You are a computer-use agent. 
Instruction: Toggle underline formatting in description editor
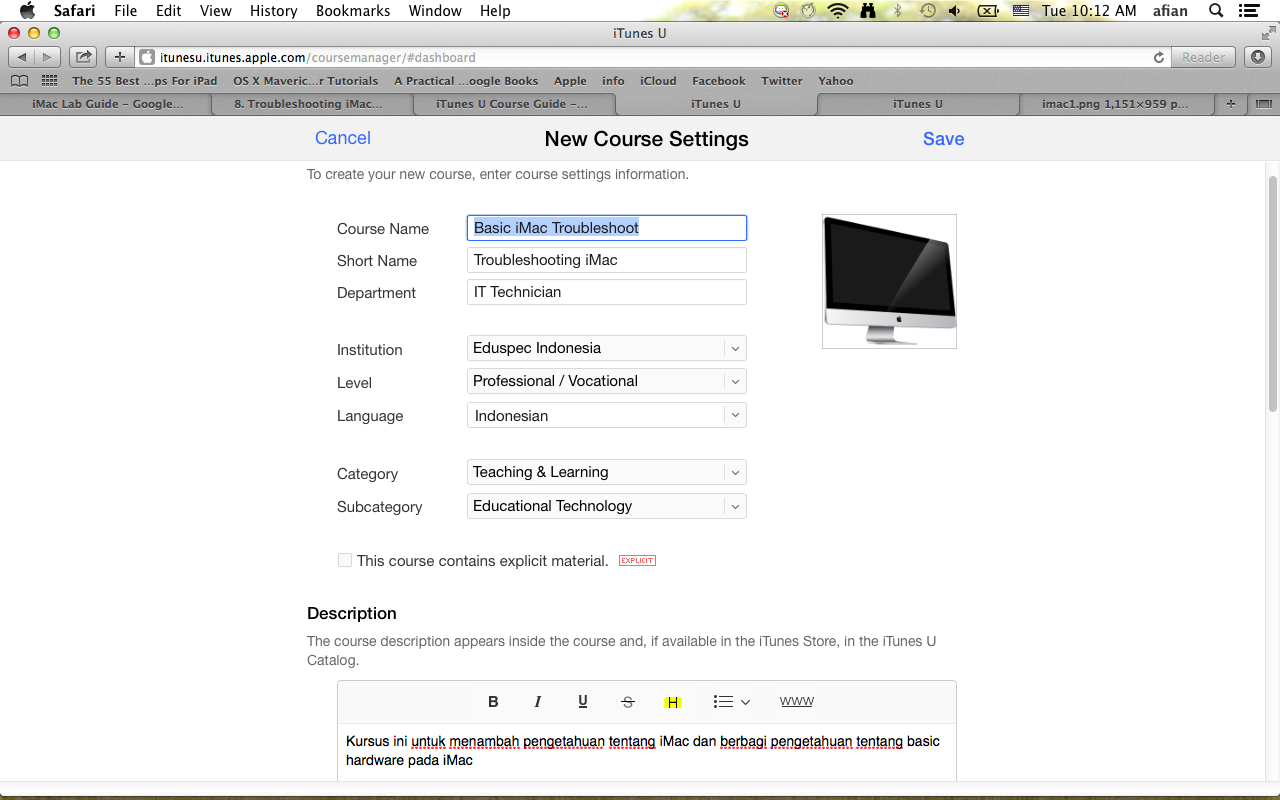point(583,702)
